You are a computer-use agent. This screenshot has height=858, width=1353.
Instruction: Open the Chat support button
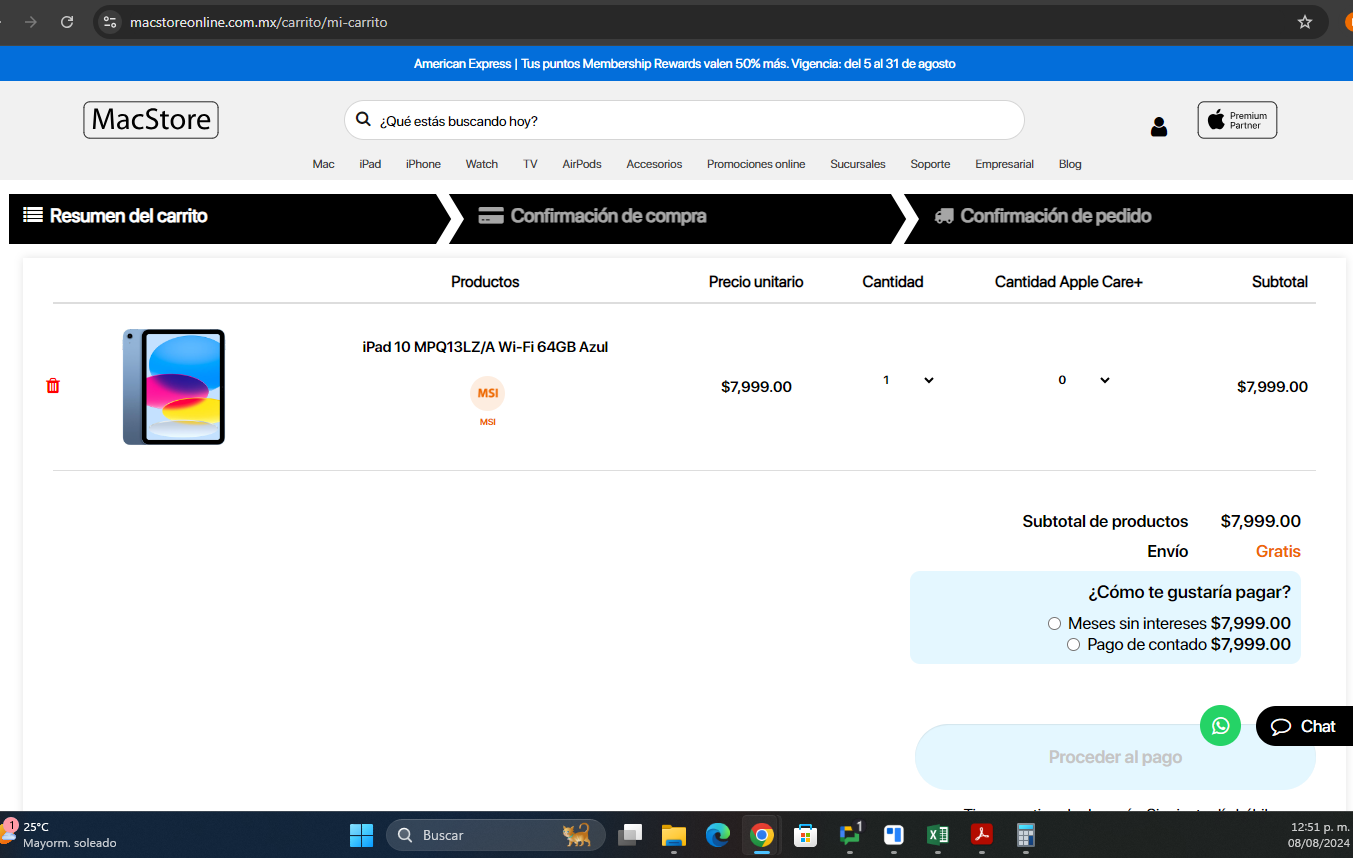[1304, 727]
